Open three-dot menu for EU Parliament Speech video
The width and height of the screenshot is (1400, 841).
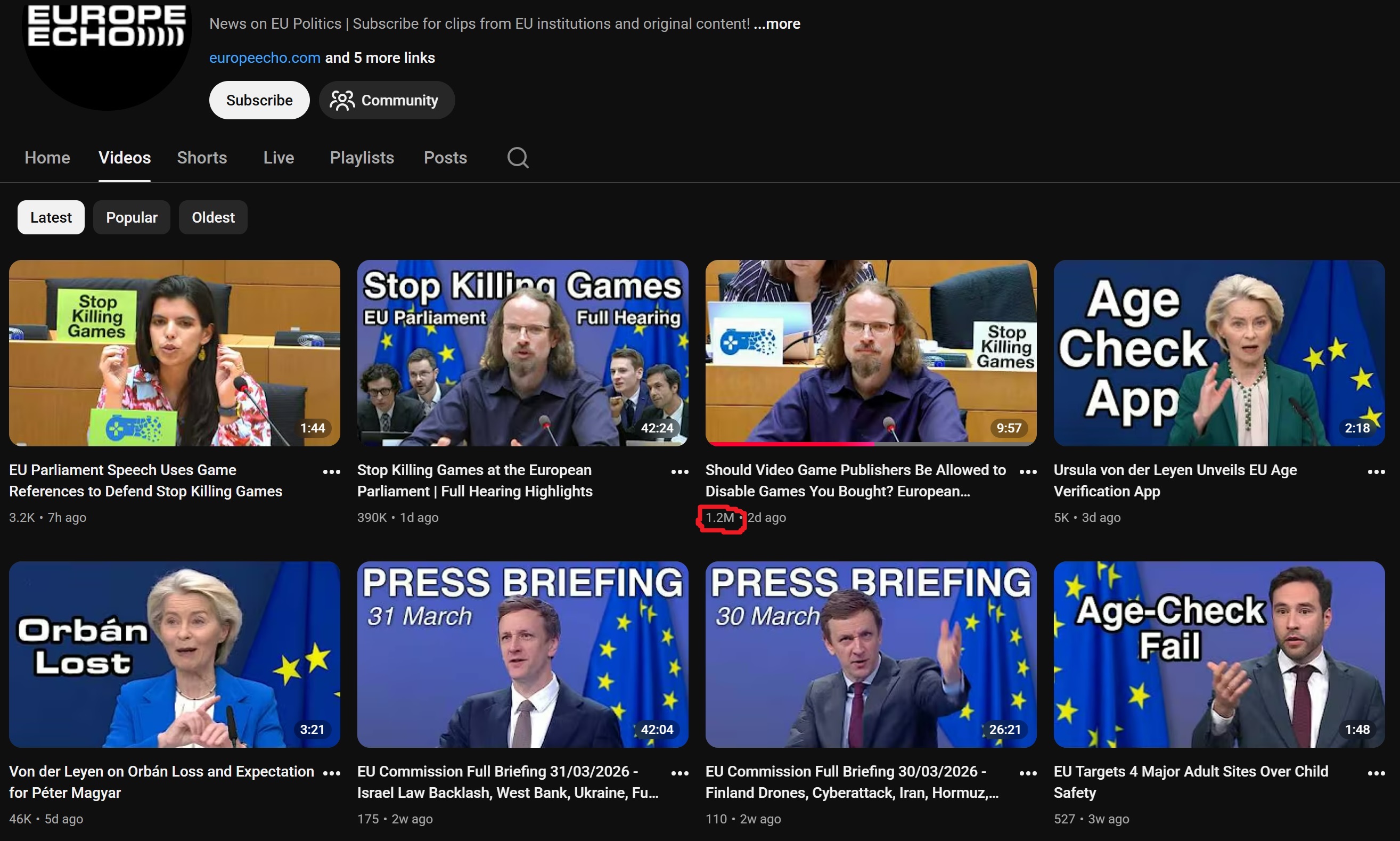(x=331, y=471)
